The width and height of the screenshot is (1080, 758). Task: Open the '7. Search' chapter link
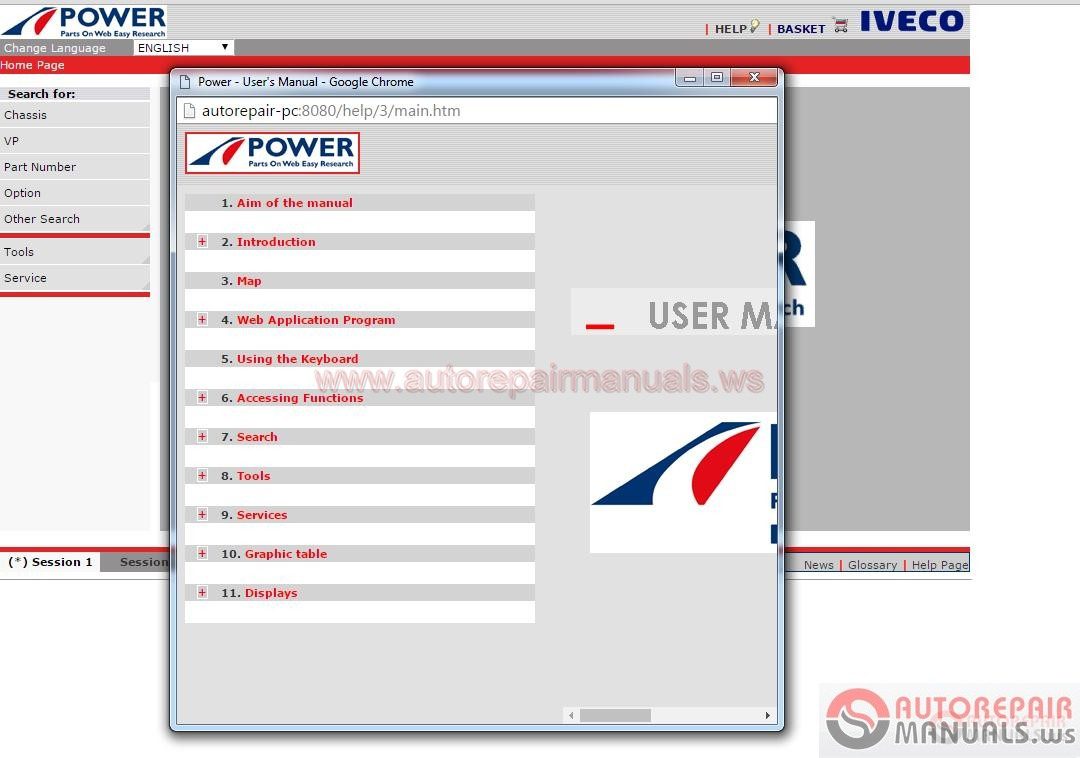click(257, 437)
